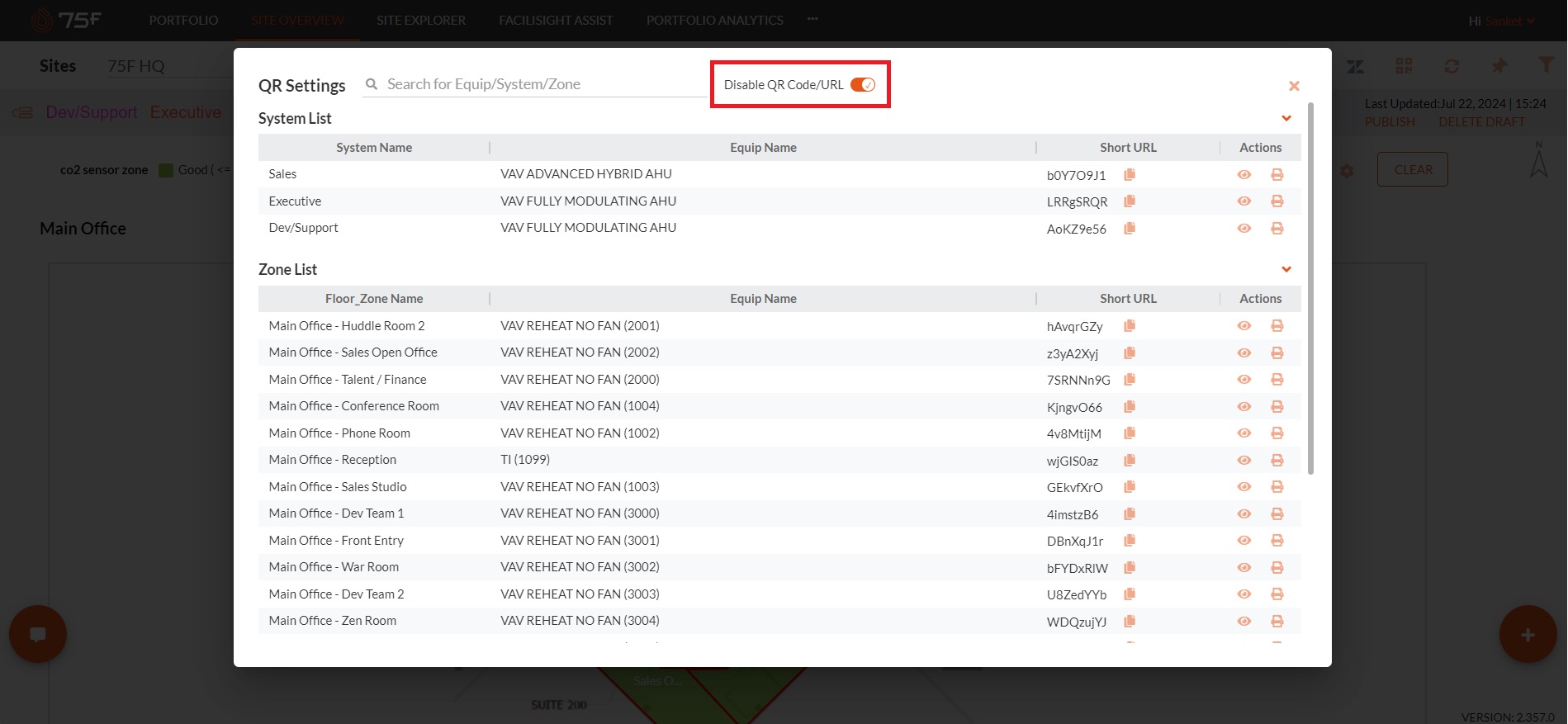Copy short URL for Reception zone
The image size is (1568, 724).
pyautogui.click(x=1130, y=460)
